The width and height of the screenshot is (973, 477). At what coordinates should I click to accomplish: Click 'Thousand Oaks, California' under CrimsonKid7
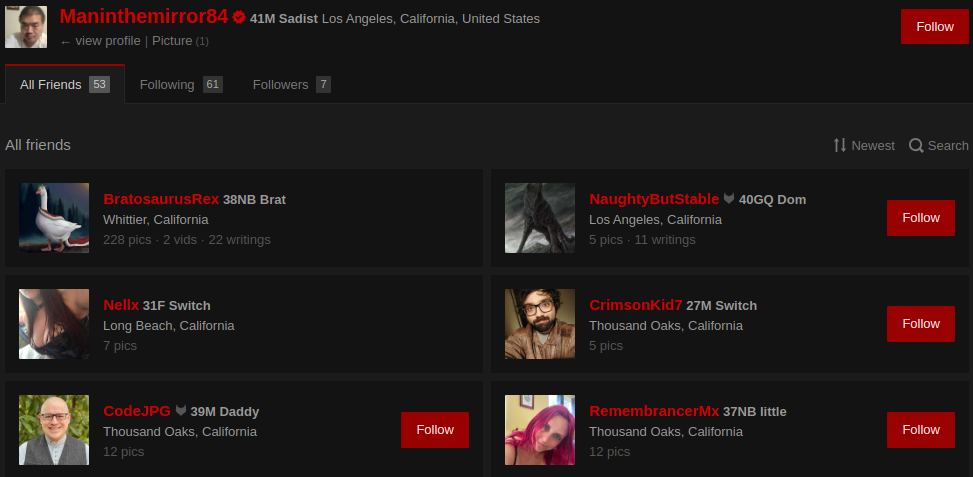coord(666,326)
